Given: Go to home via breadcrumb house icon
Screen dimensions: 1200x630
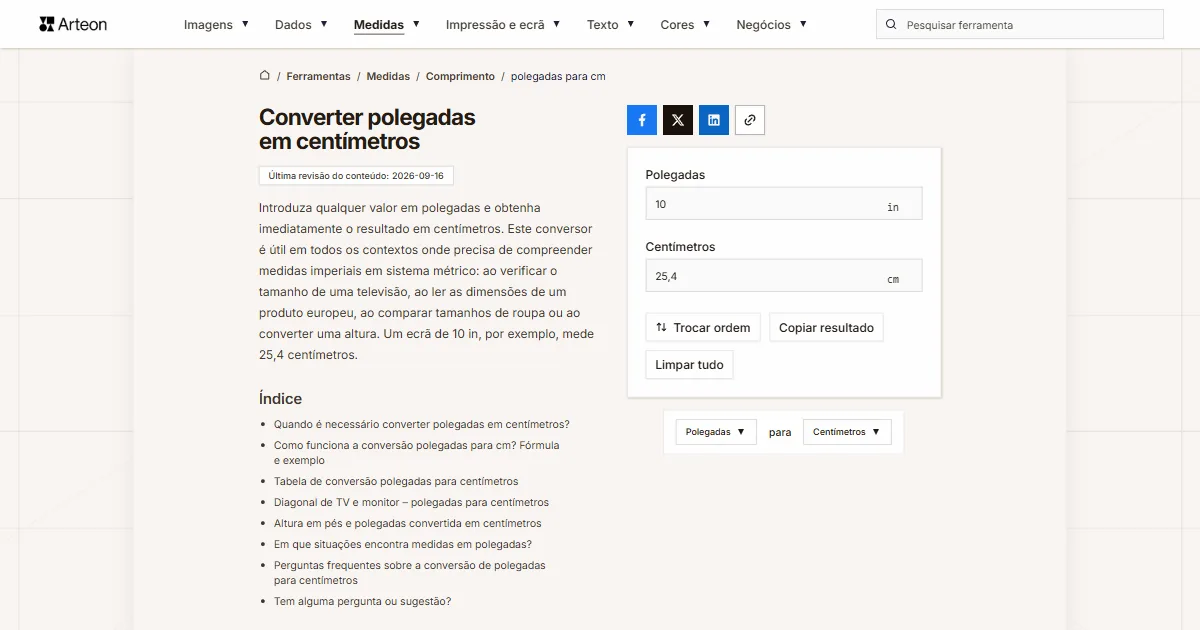Looking at the screenshot, I should click(265, 76).
